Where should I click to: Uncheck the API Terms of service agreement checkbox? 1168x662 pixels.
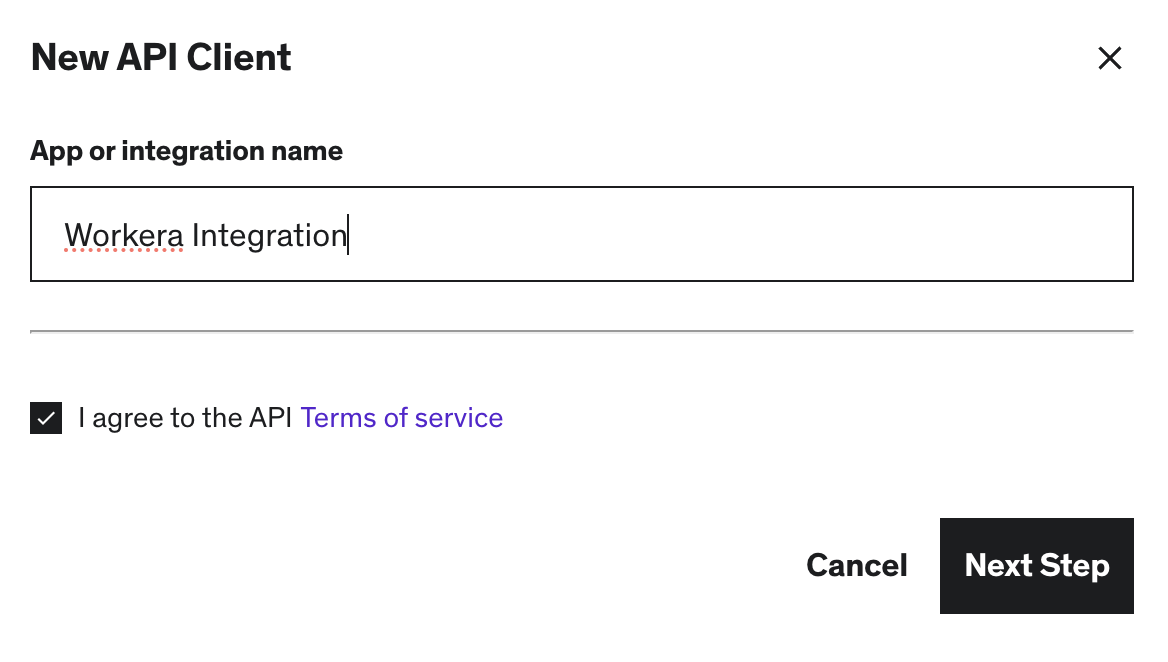(x=46, y=418)
